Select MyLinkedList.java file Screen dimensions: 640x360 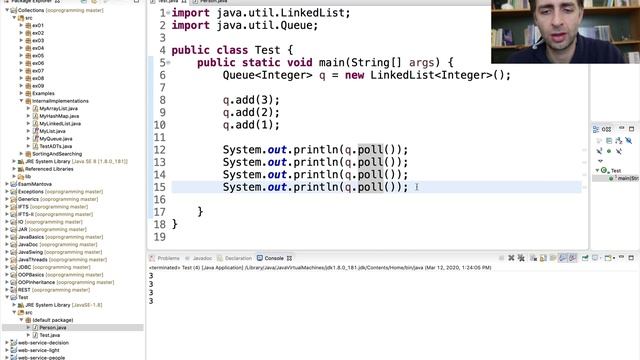click(x=60, y=124)
